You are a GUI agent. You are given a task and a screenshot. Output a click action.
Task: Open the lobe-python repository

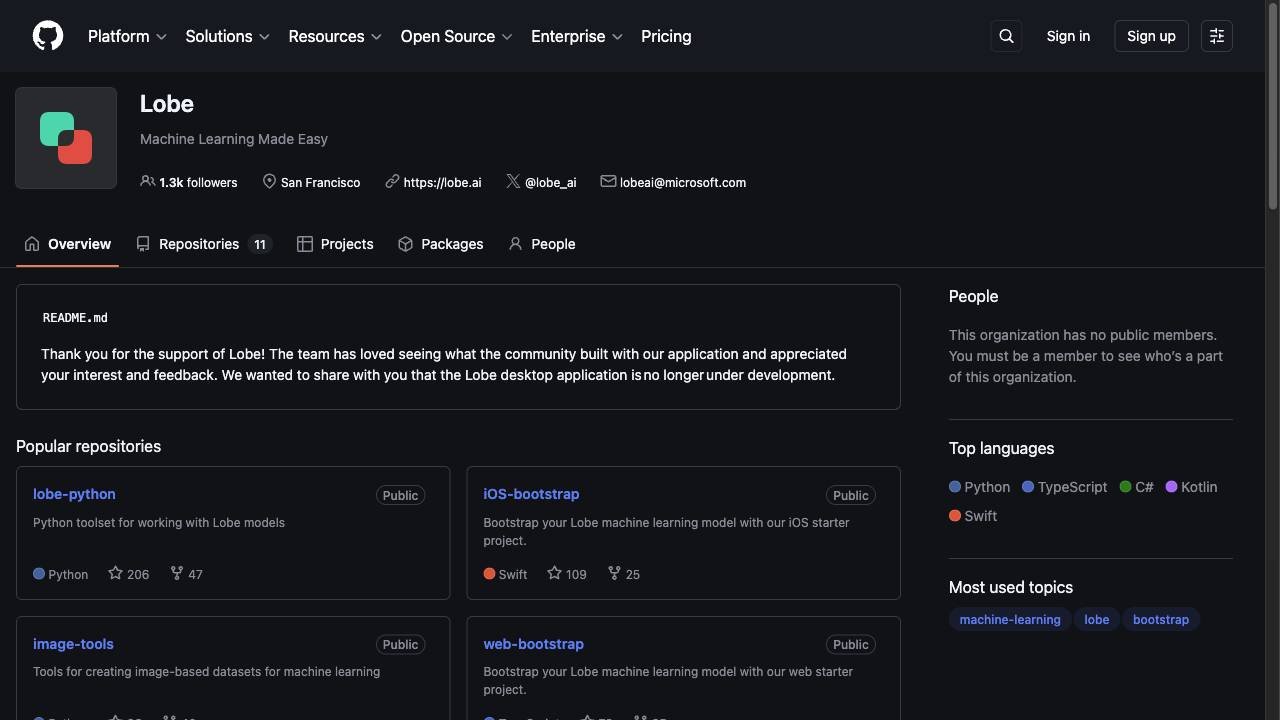(74, 494)
